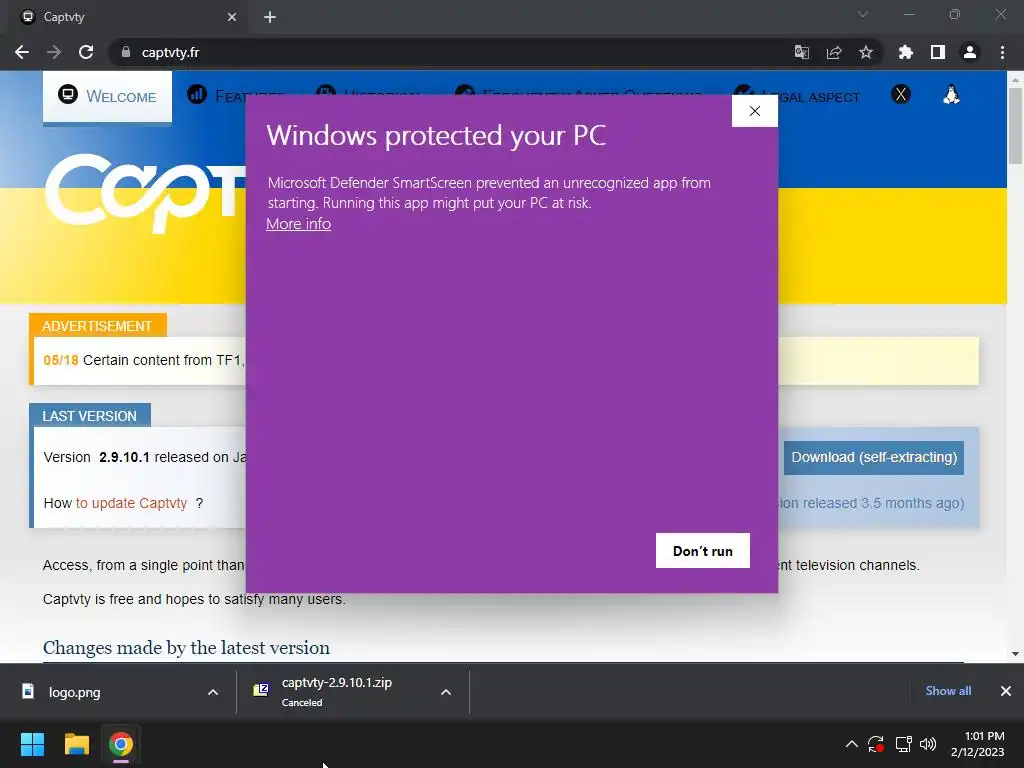Open a new browser tab

coord(270,17)
